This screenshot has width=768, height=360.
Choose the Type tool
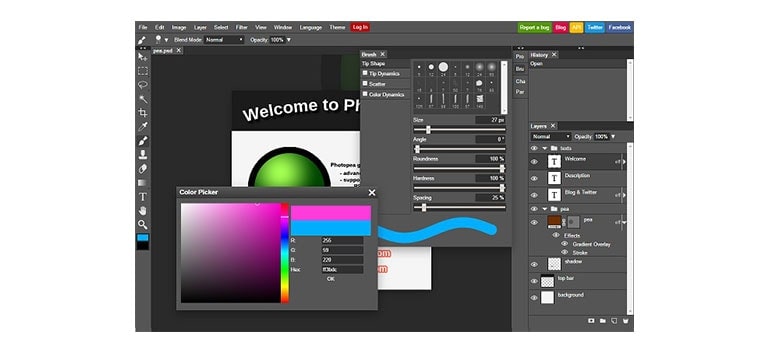point(143,197)
